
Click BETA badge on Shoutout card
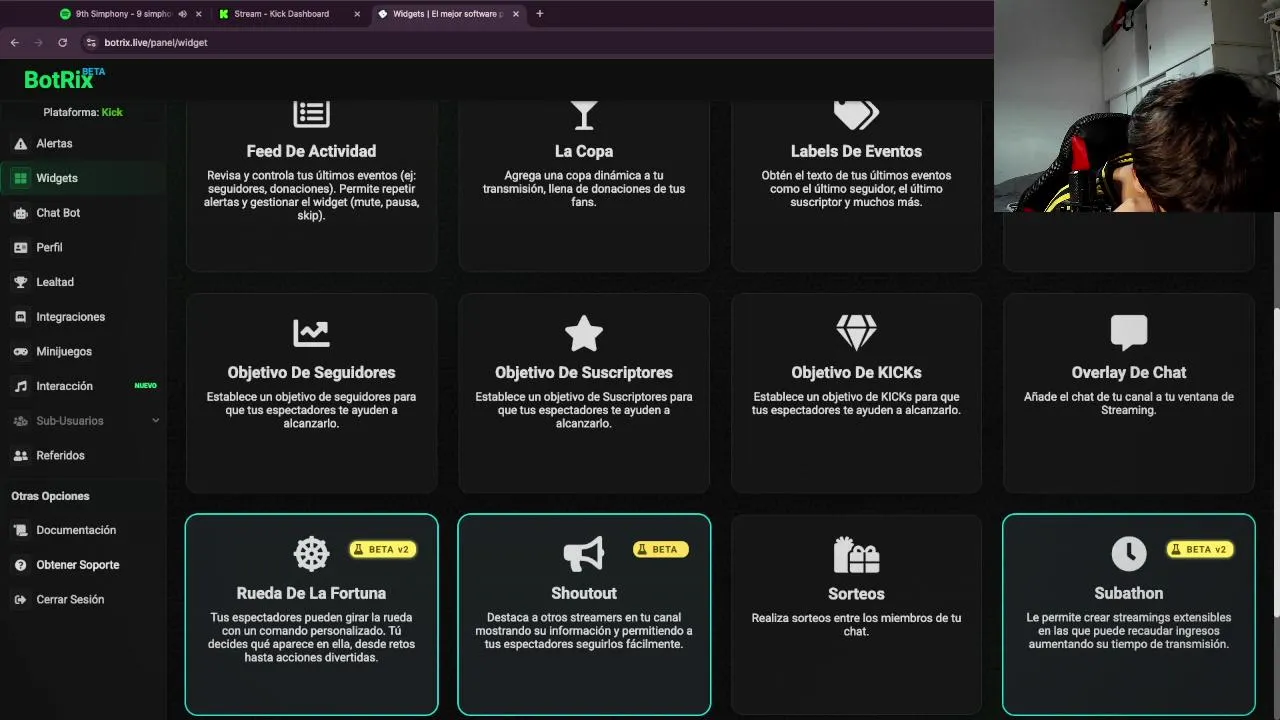tap(660, 549)
